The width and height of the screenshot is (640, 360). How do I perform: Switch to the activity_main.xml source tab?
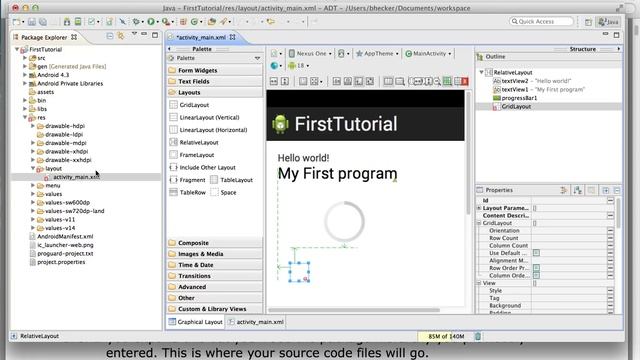pyautogui.click(x=256, y=322)
